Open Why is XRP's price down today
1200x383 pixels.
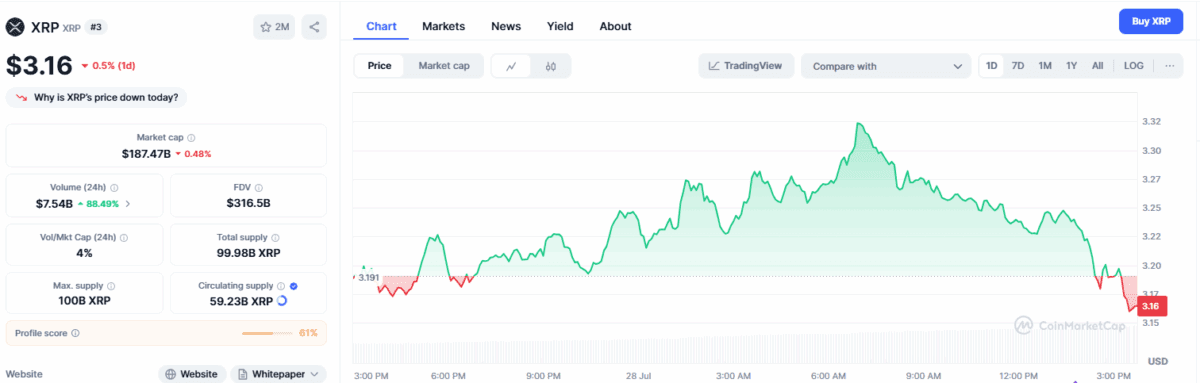97,97
